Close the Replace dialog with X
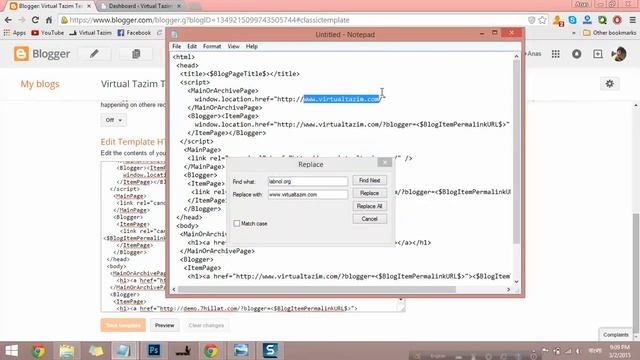640x360 pixels. click(384, 162)
